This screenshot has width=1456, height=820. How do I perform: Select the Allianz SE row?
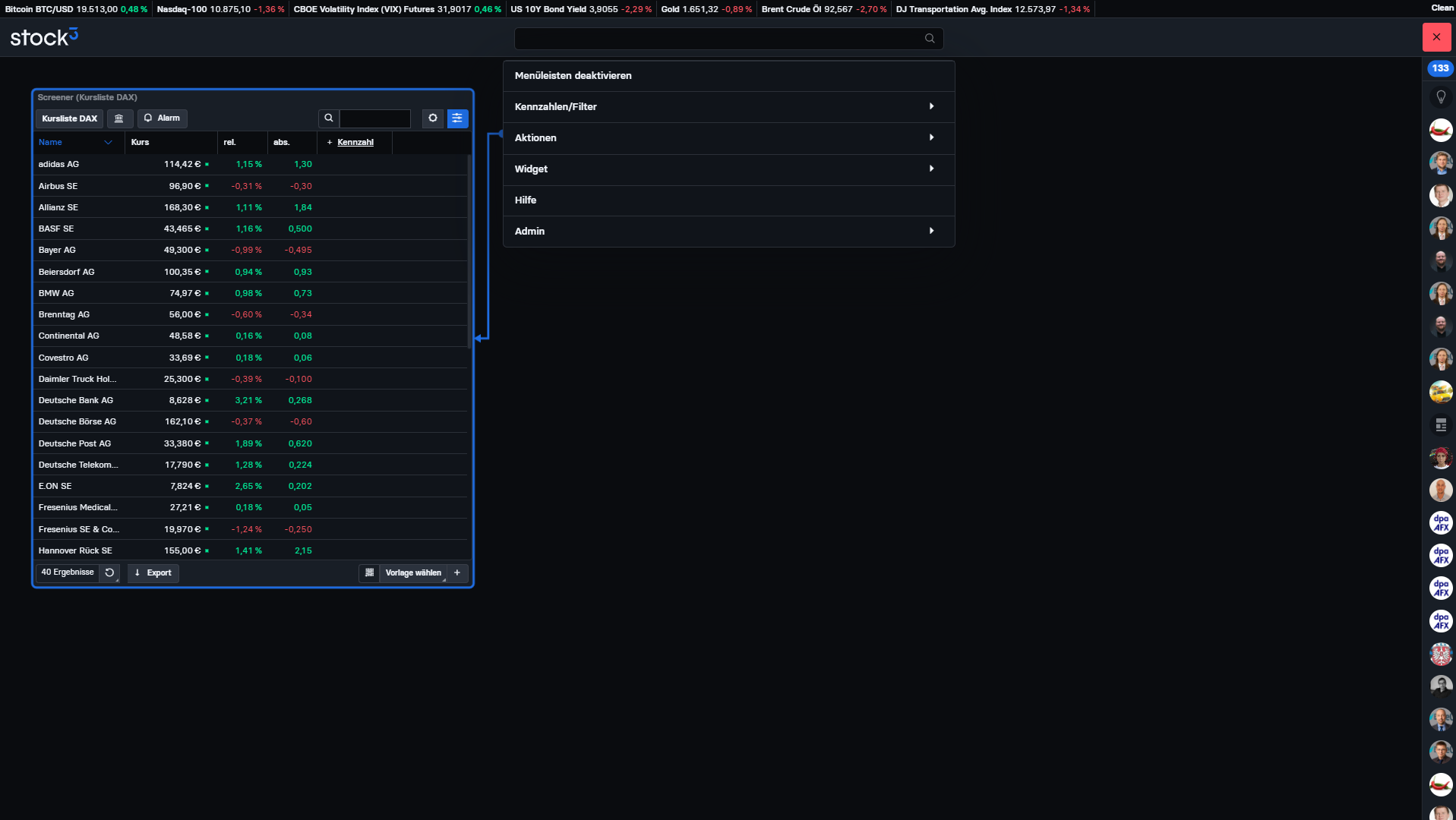(251, 207)
